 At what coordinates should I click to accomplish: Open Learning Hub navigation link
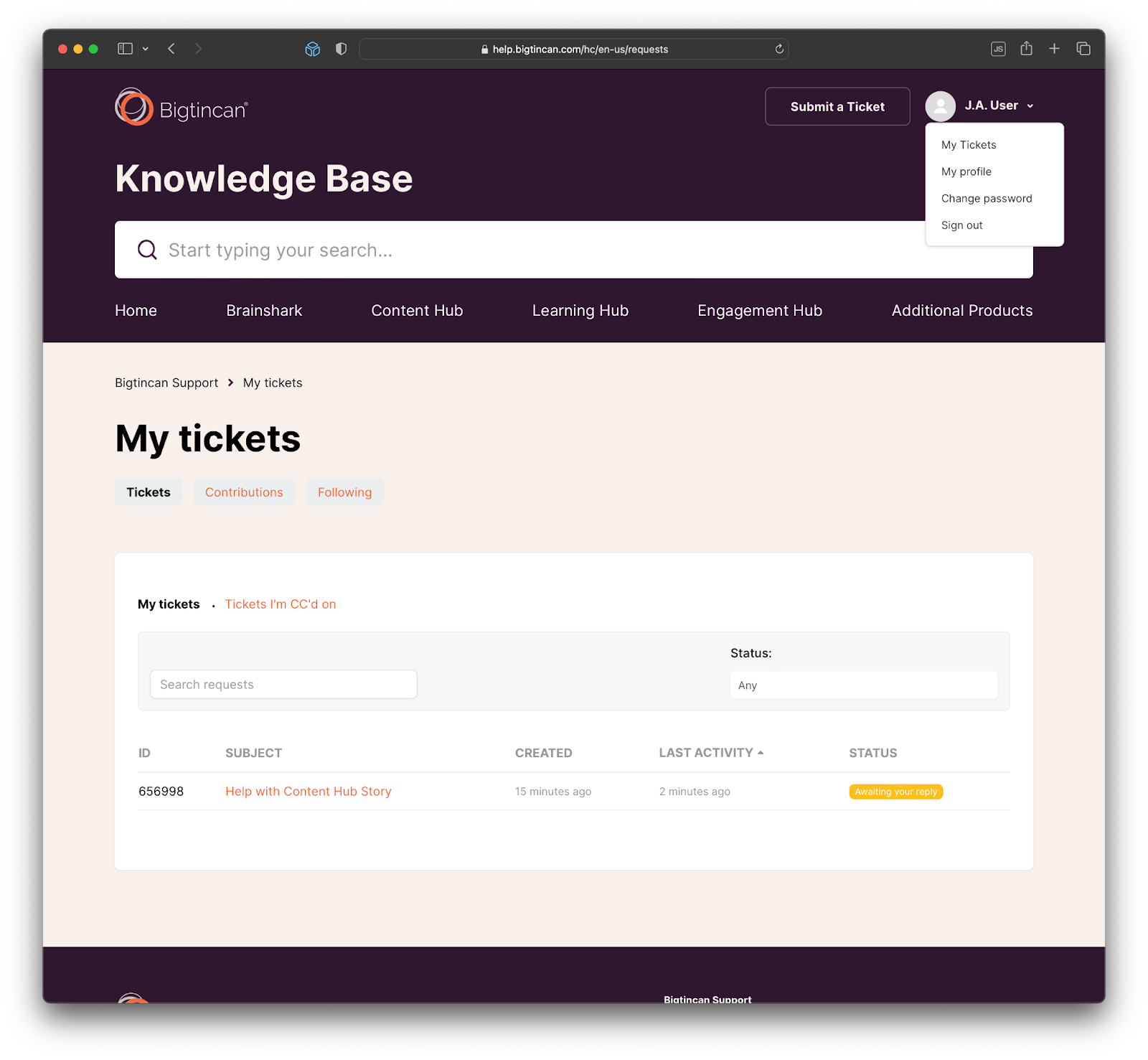pyautogui.click(x=580, y=311)
